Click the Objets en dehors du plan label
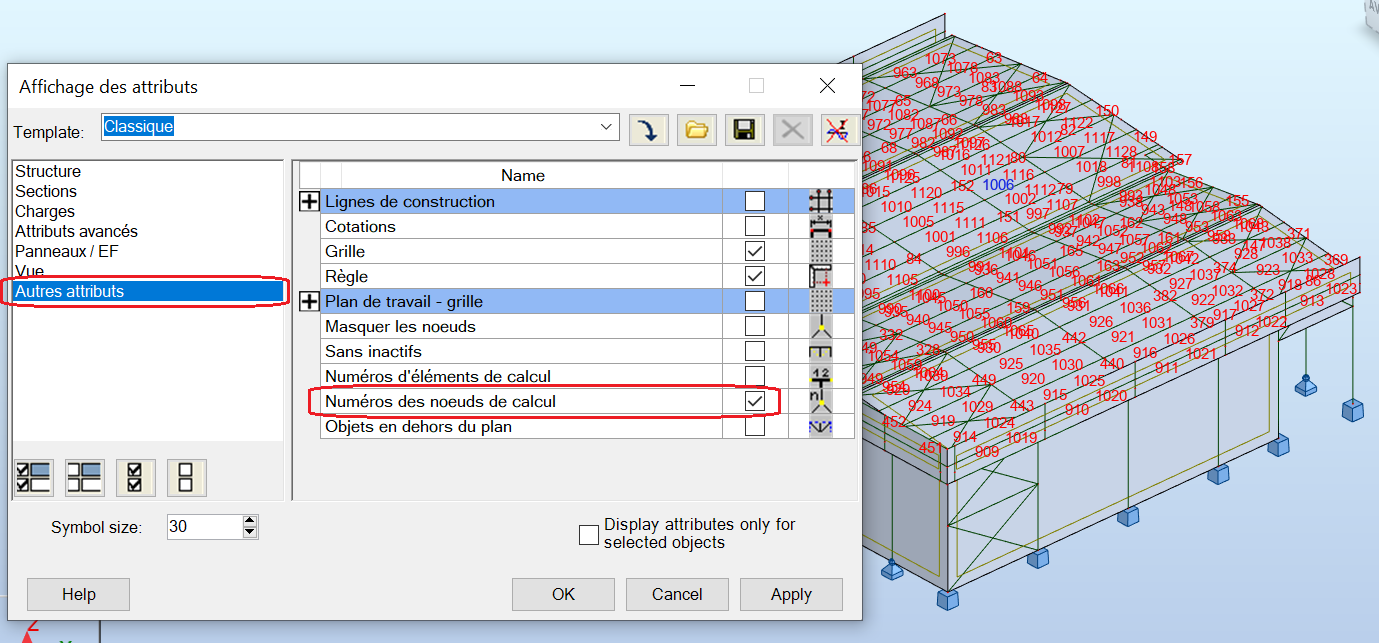The height and width of the screenshot is (643, 1379). 418,426
